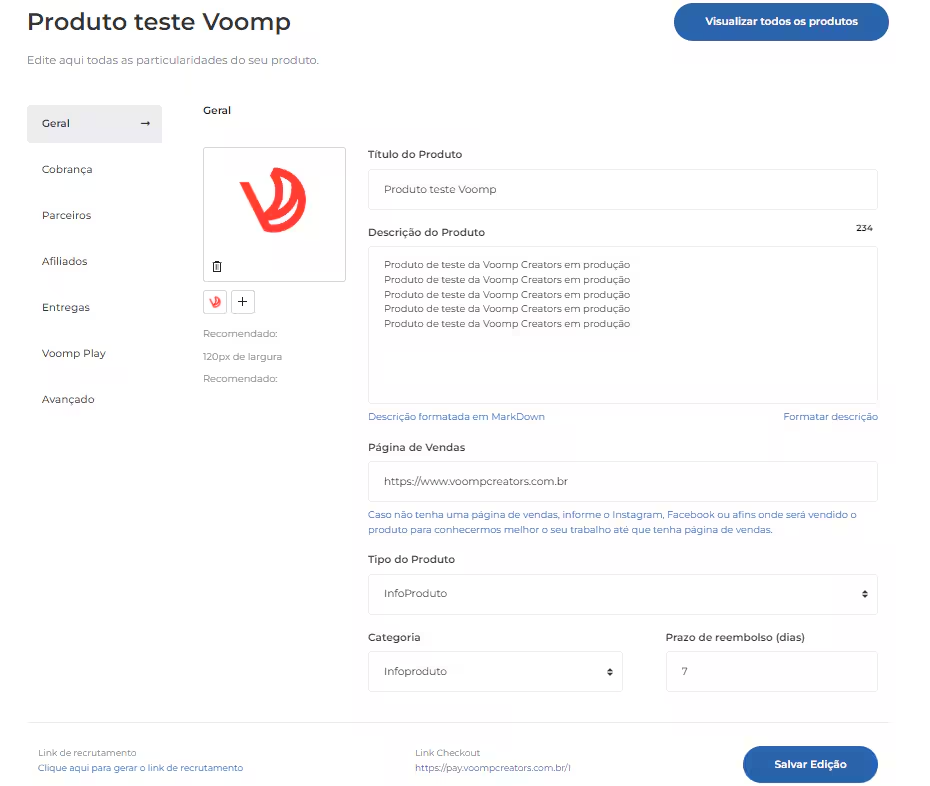This screenshot has width=930, height=786.
Task: Add new product image with plus icon
Action: 243,302
